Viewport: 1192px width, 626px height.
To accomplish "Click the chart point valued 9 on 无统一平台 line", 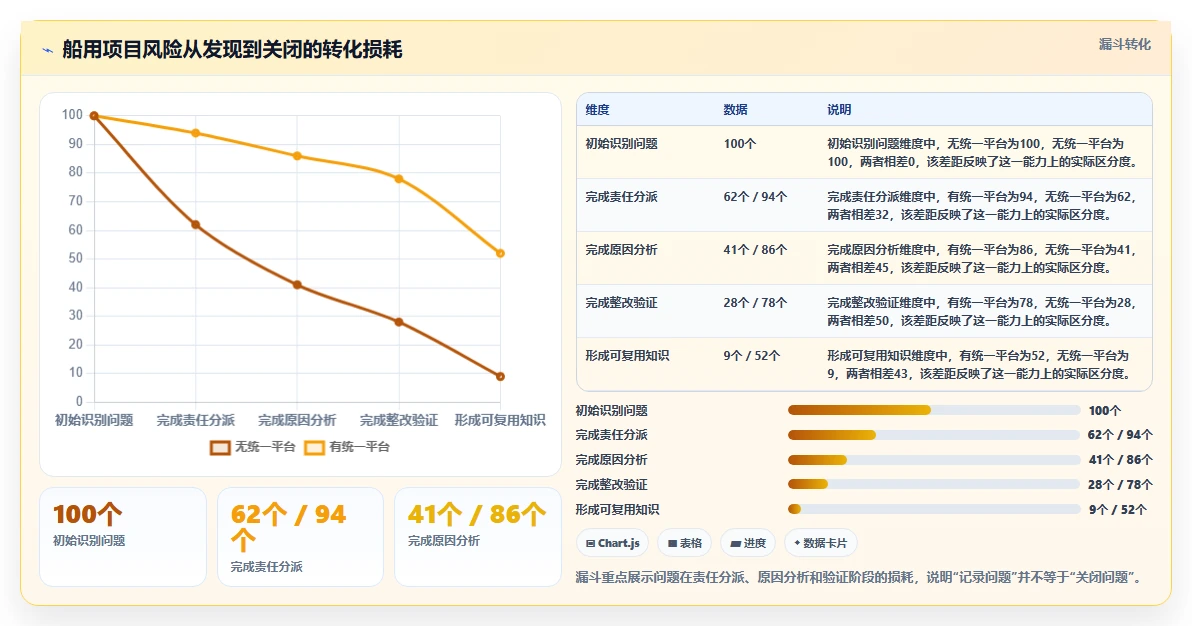I will 500,376.
